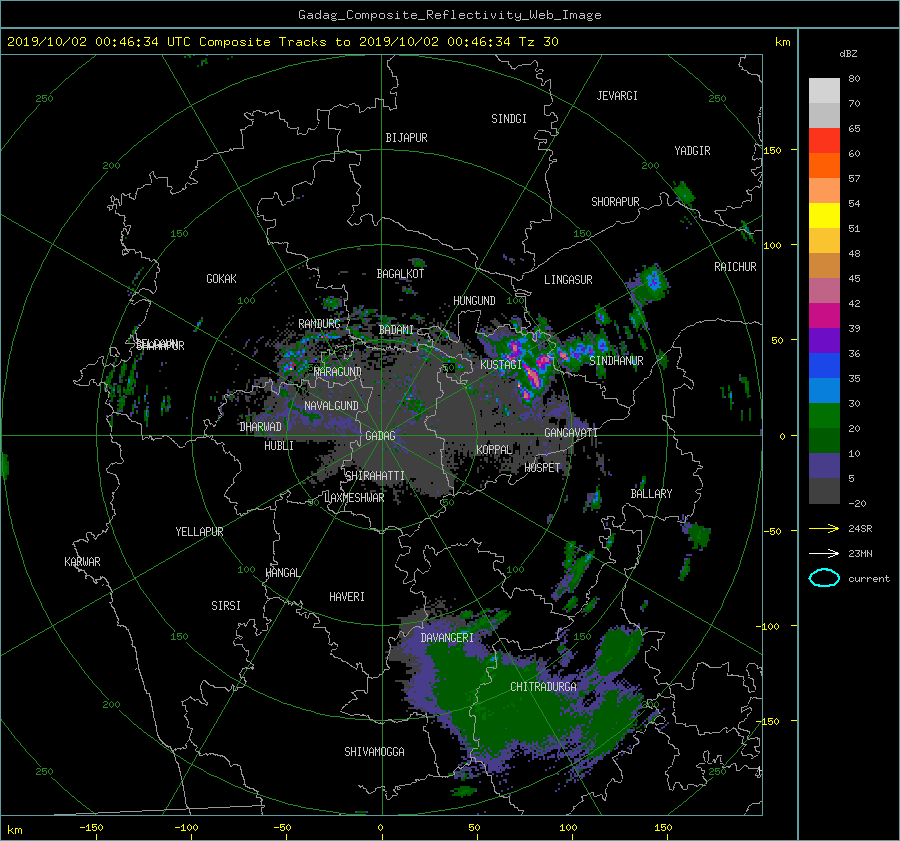Select the gray 70 dBZ legend swatch
The image size is (900, 841).
click(824, 115)
